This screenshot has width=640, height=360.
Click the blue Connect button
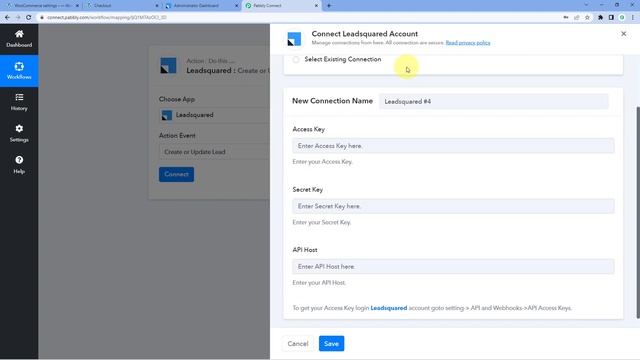coord(176,174)
